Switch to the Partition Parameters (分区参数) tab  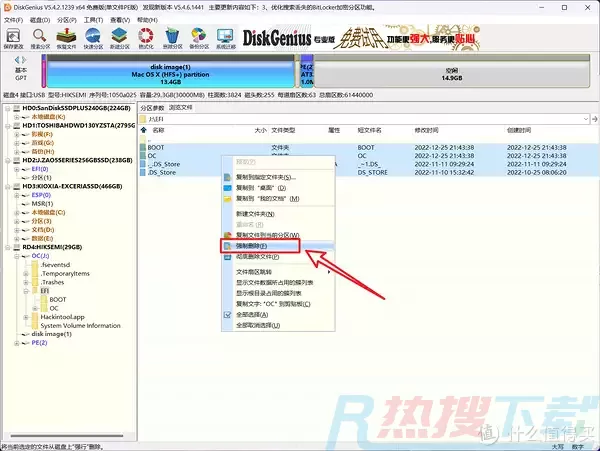click(x=152, y=108)
